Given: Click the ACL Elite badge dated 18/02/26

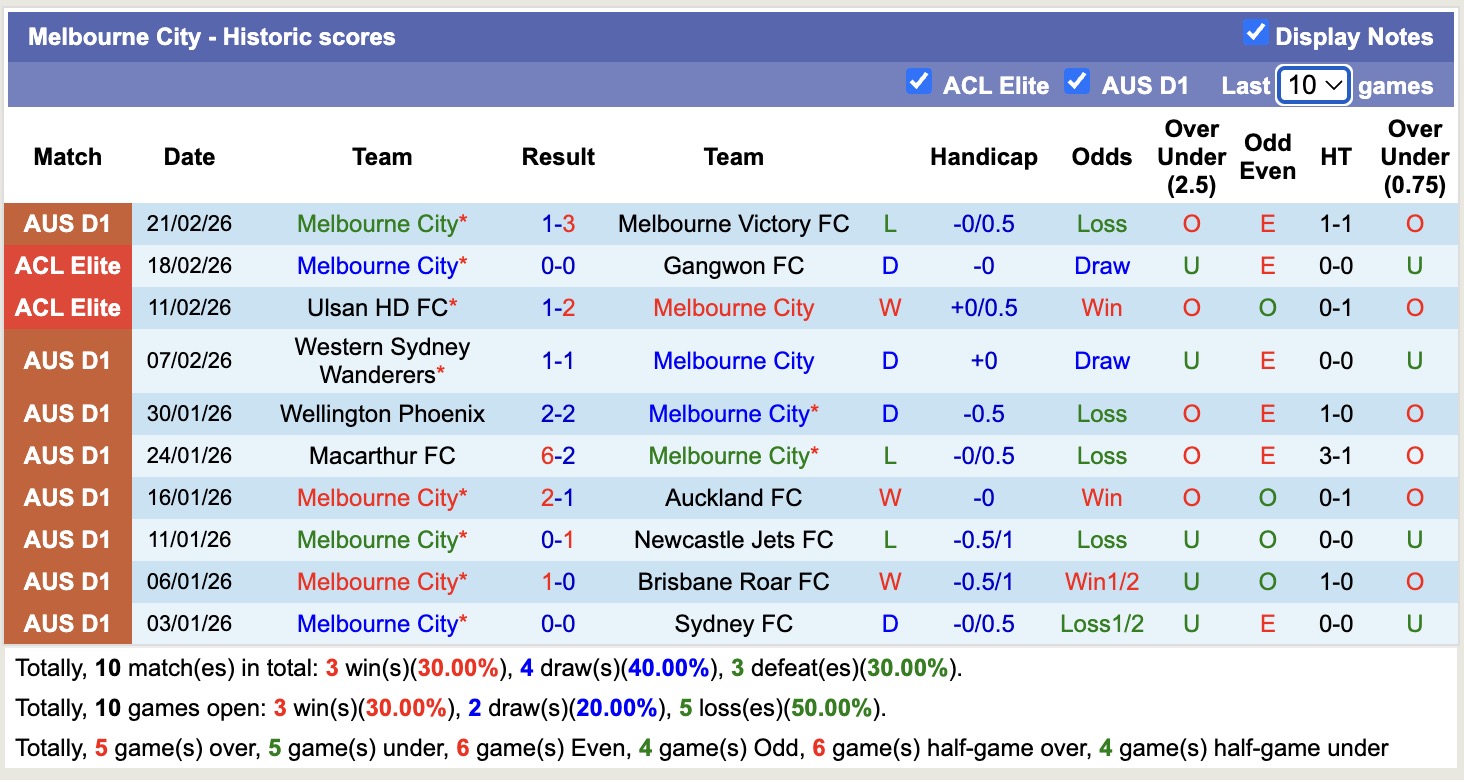Looking at the screenshot, I should (x=67, y=266).
